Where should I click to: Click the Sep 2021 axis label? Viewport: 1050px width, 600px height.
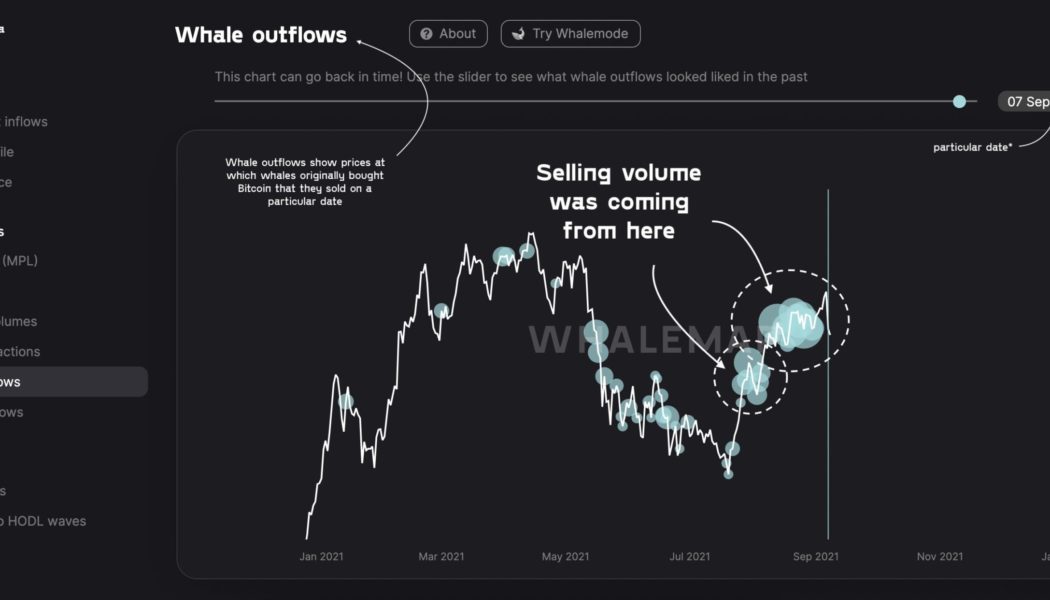coord(816,556)
